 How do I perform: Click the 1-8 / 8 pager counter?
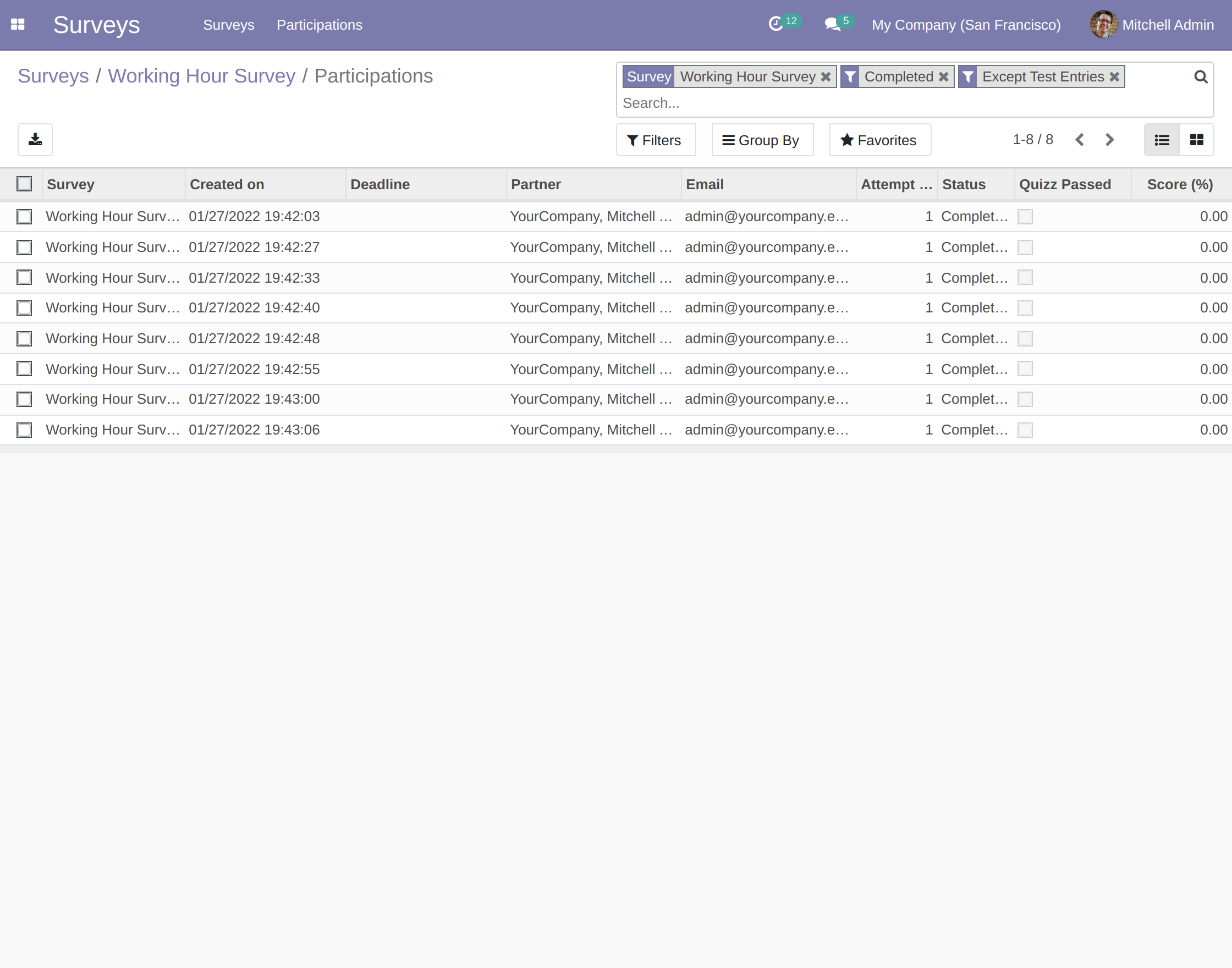(1032, 139)
